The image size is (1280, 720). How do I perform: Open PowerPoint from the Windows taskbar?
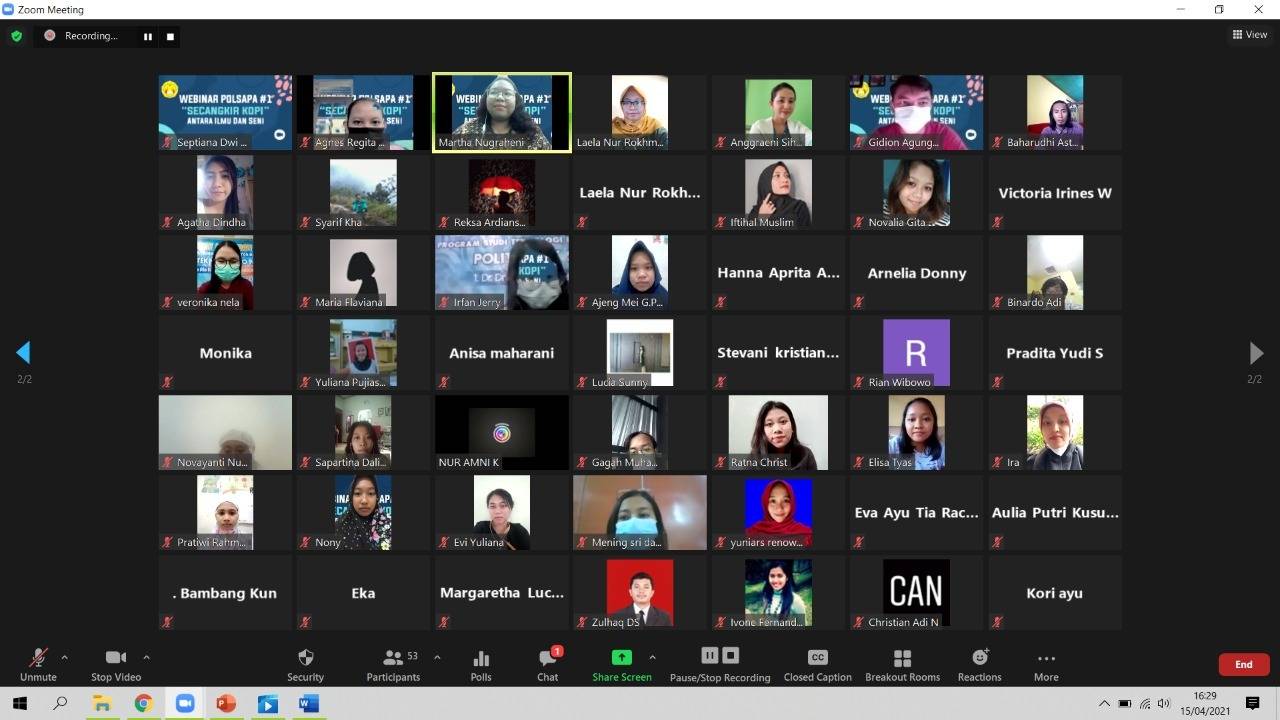coord(226,704)
